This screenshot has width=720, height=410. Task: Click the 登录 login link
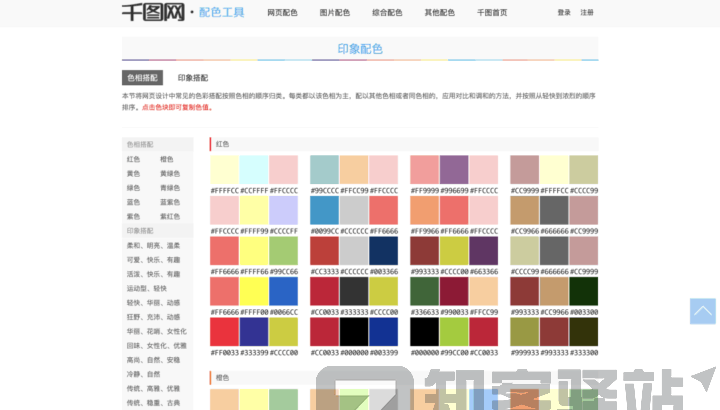click(564, 13)
